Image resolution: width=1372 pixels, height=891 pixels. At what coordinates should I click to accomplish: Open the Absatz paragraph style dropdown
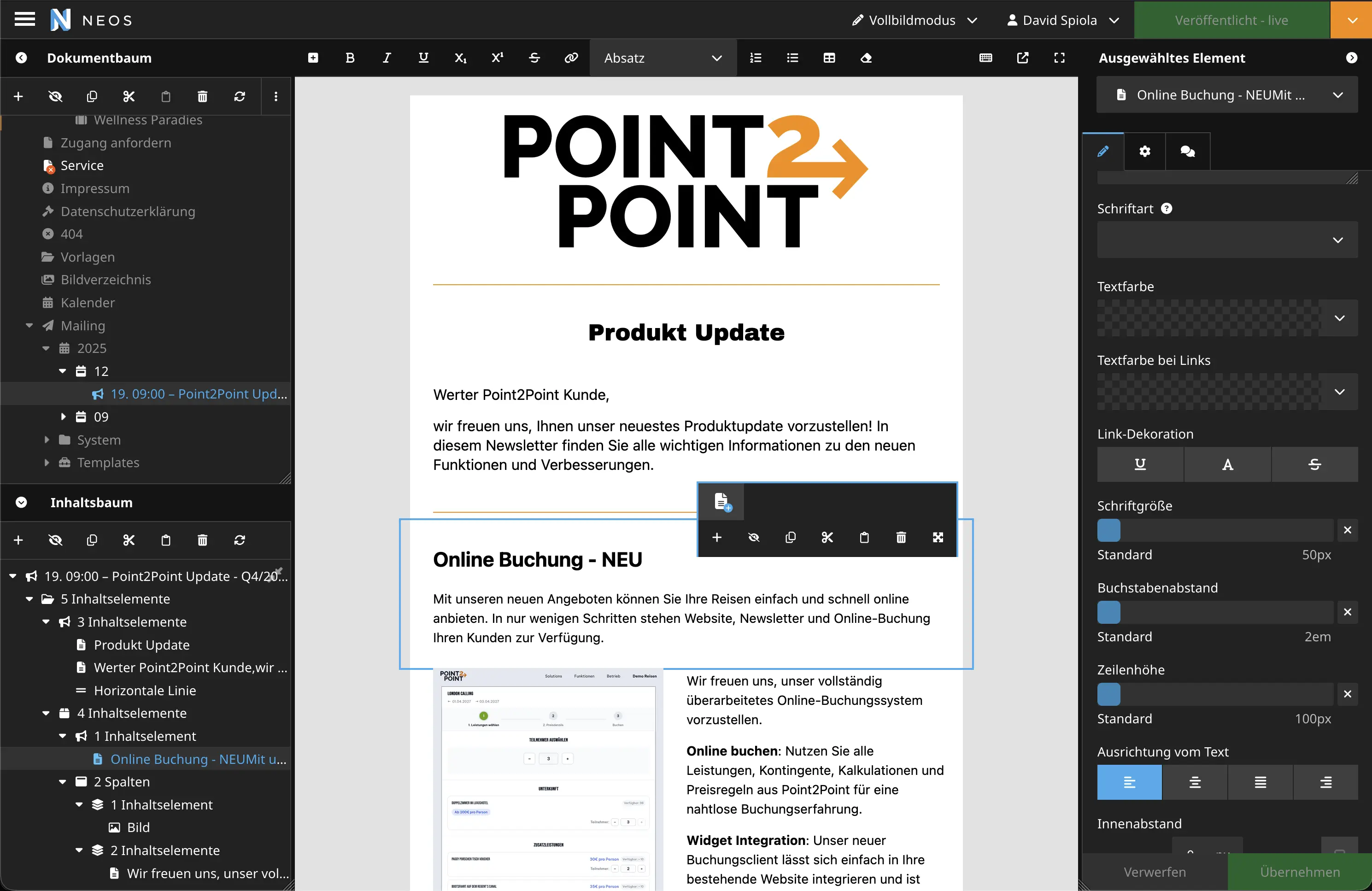(x=663, y=58)
